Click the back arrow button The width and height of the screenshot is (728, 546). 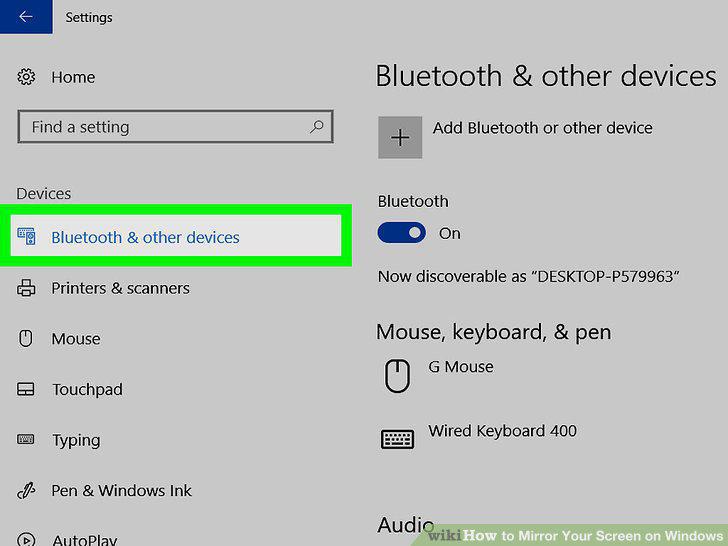coord(26,17)
